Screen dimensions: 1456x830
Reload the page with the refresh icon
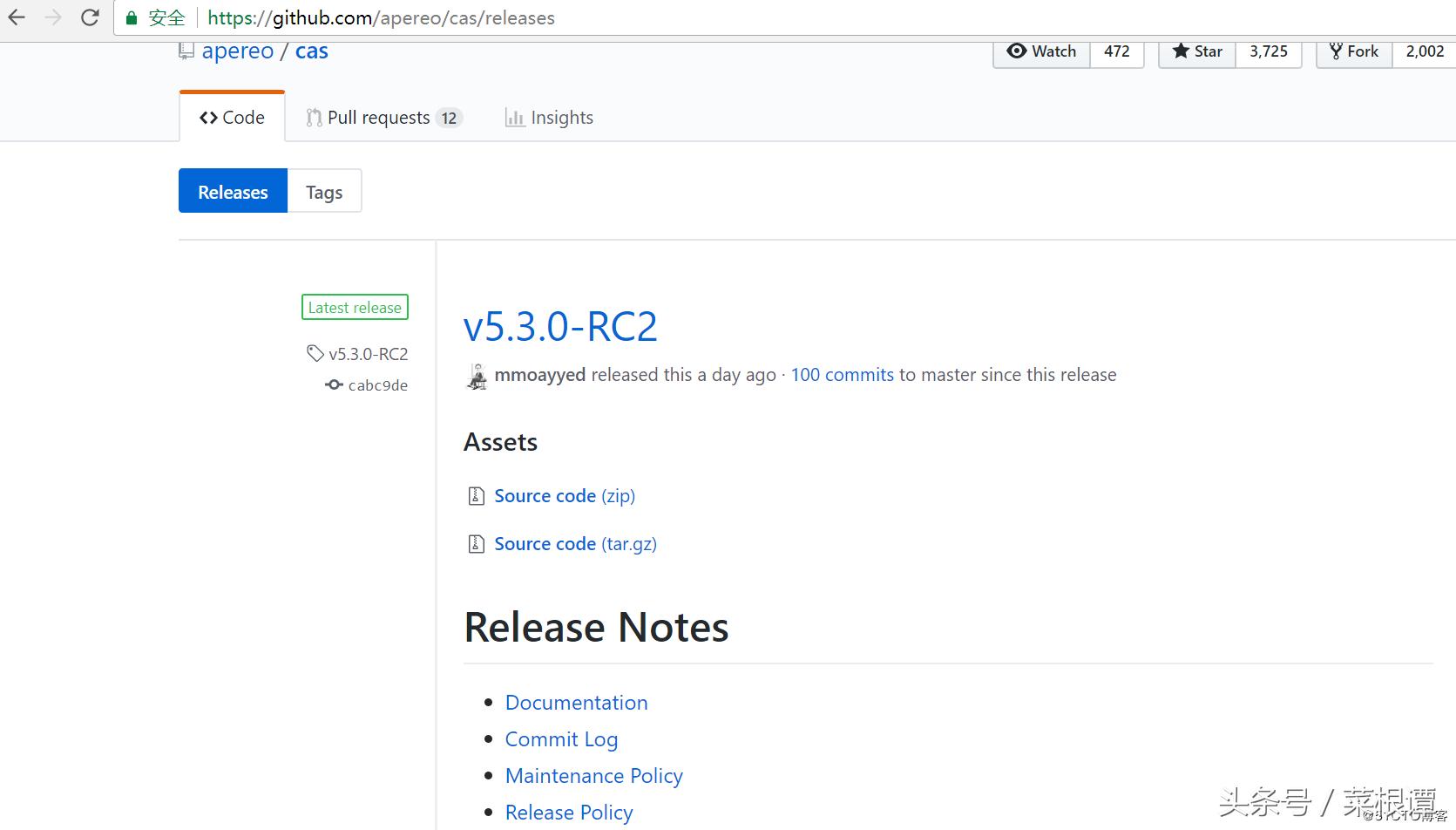coord(90,17)
